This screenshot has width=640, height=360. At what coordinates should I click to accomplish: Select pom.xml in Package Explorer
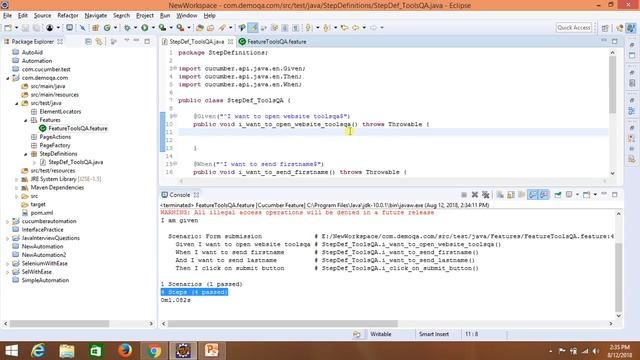click(42, 213)
